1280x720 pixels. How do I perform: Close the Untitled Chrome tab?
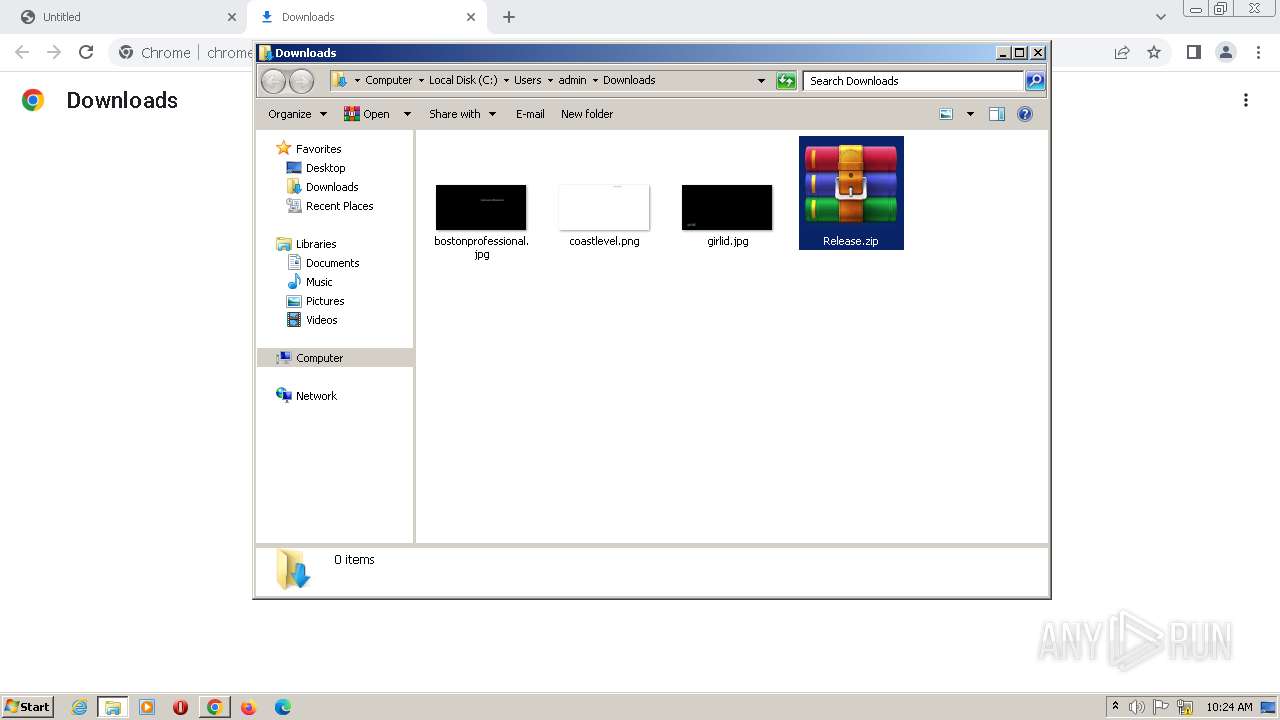[232, 17]
